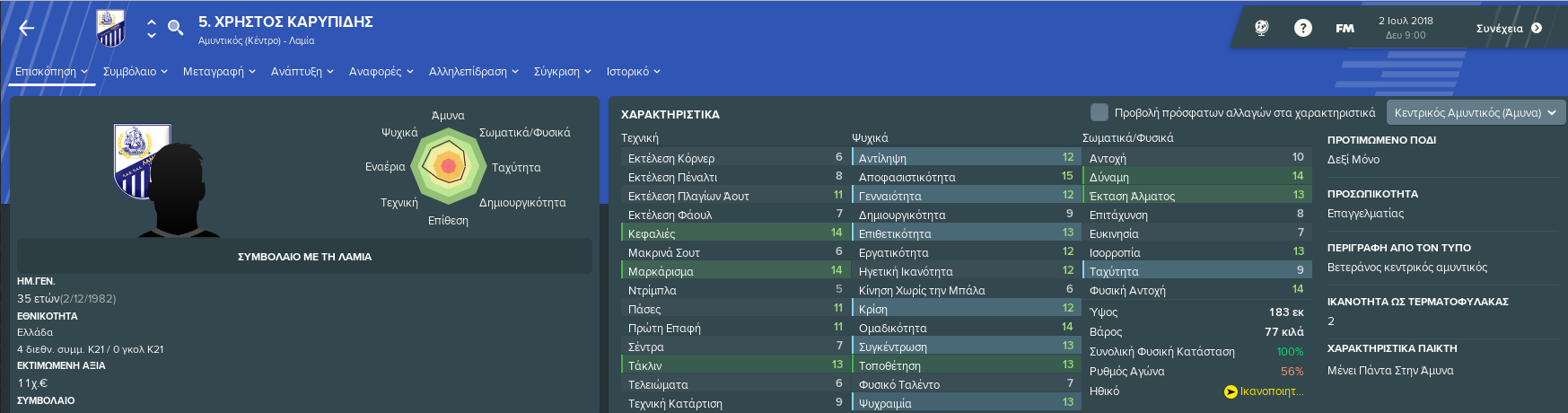Screen dimensions: 1568x413
Task: Open the player search magnifier icon
Action: [176, 28]
